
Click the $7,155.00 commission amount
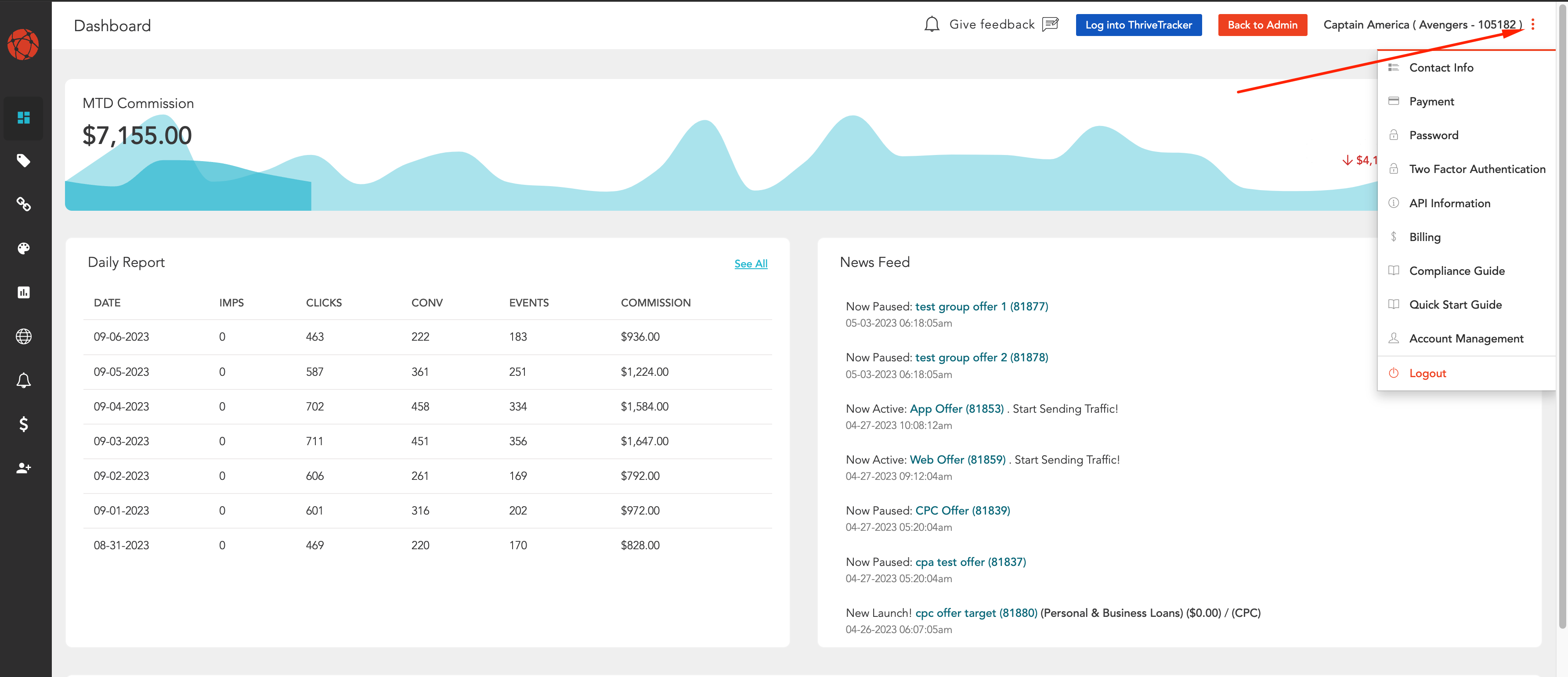[x=137, y=135]
